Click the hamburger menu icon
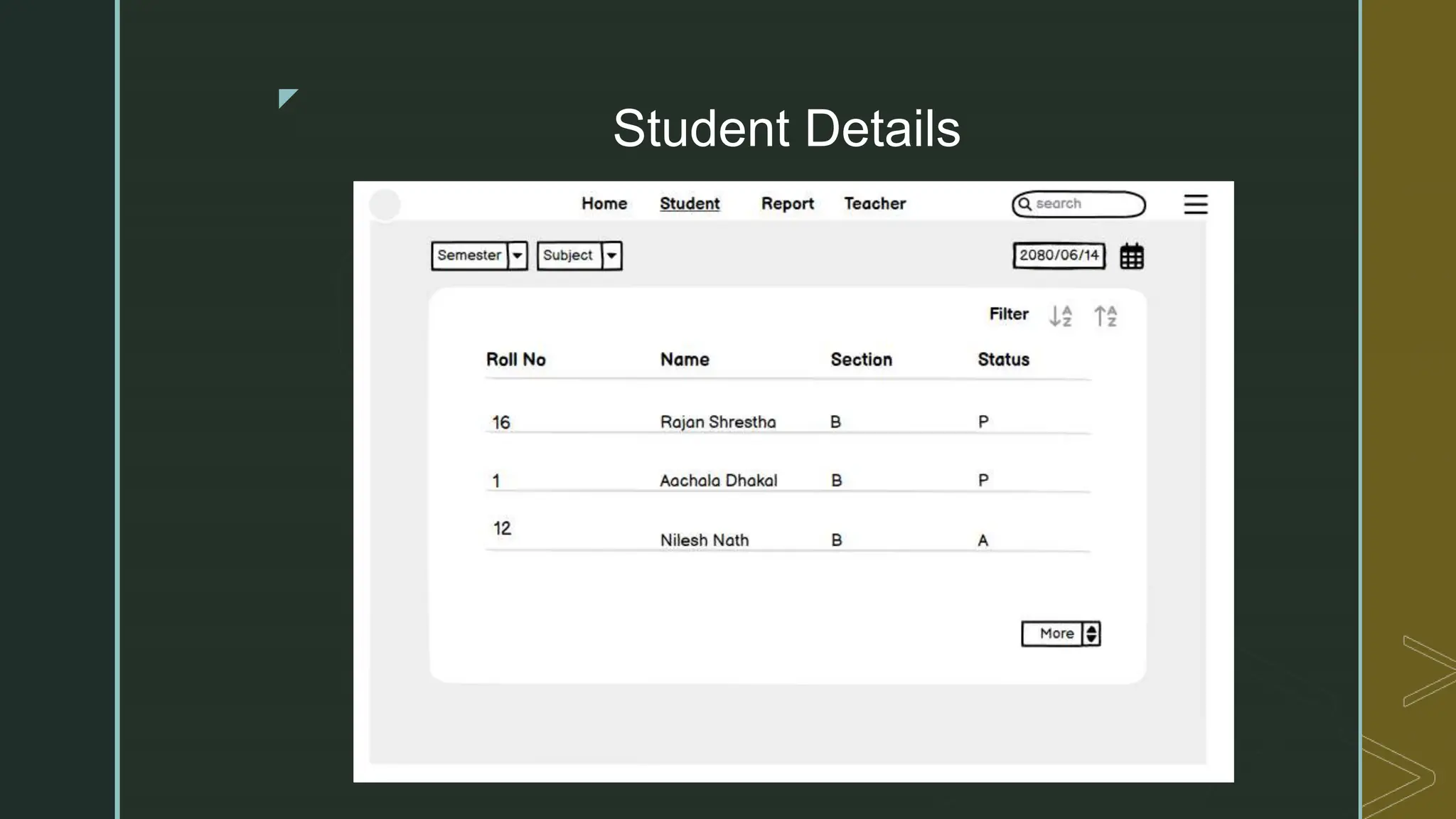This screenshot has width=1456, height=819. (1195, 204)
